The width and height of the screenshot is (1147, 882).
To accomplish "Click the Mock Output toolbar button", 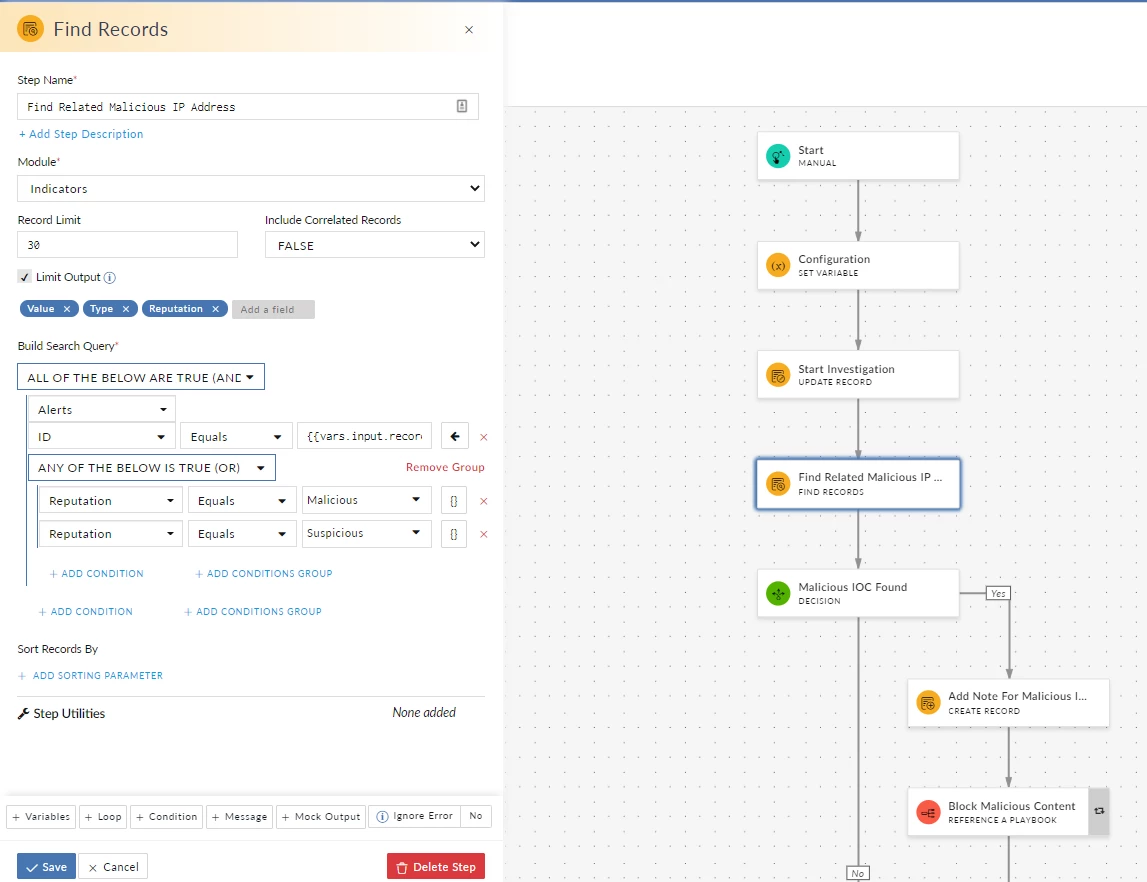I will pyautogui.click(x=321, y=817).
